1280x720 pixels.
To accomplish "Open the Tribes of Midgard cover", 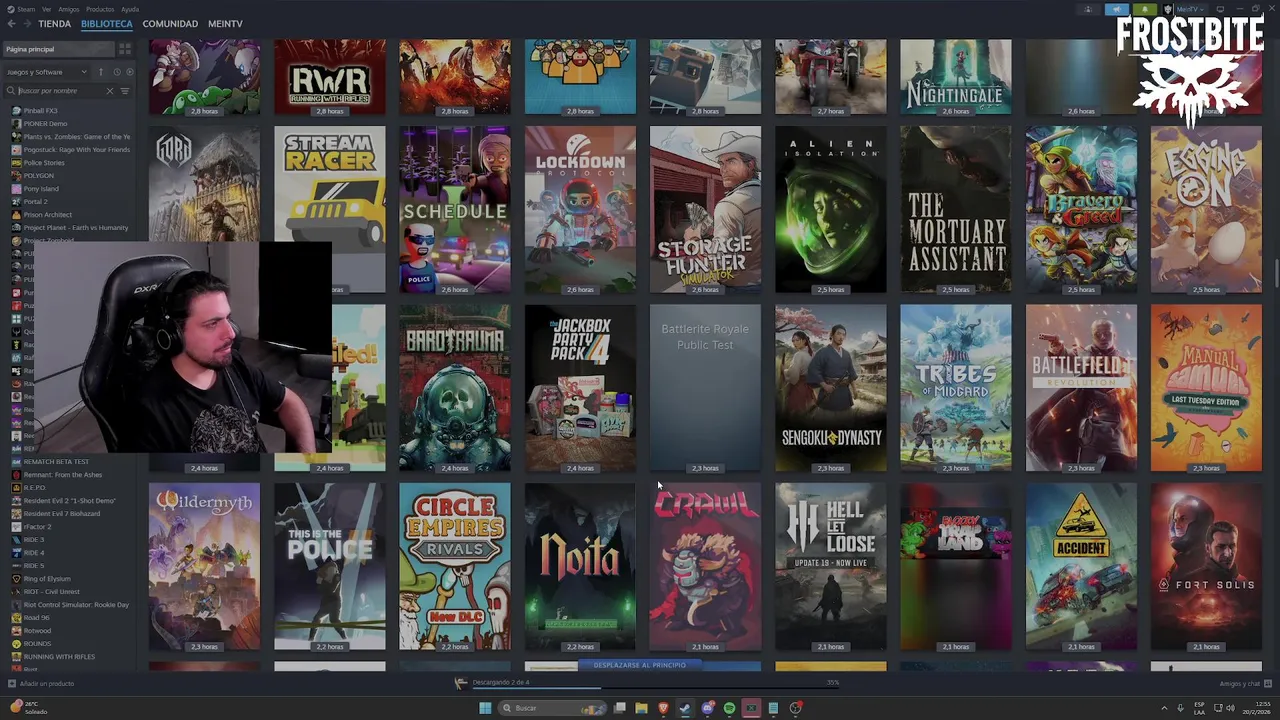I will click(956, 388).
